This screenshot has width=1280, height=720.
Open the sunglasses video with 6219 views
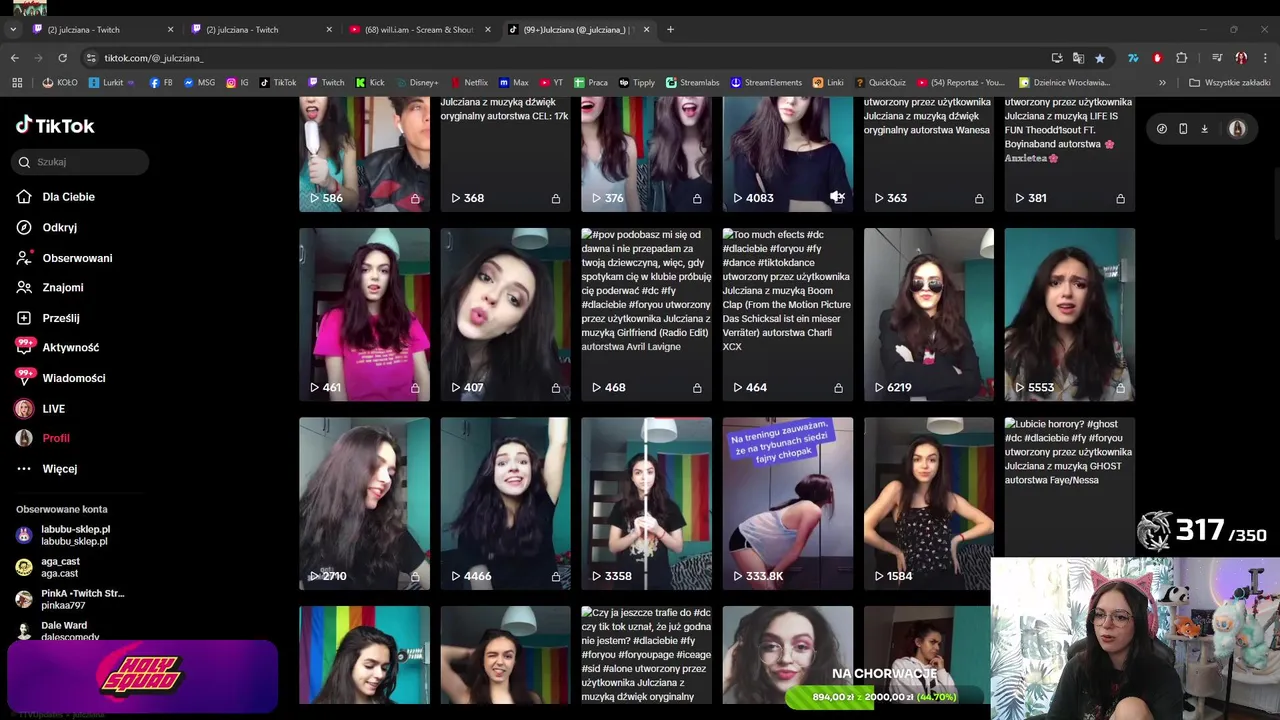coord(929,314)
